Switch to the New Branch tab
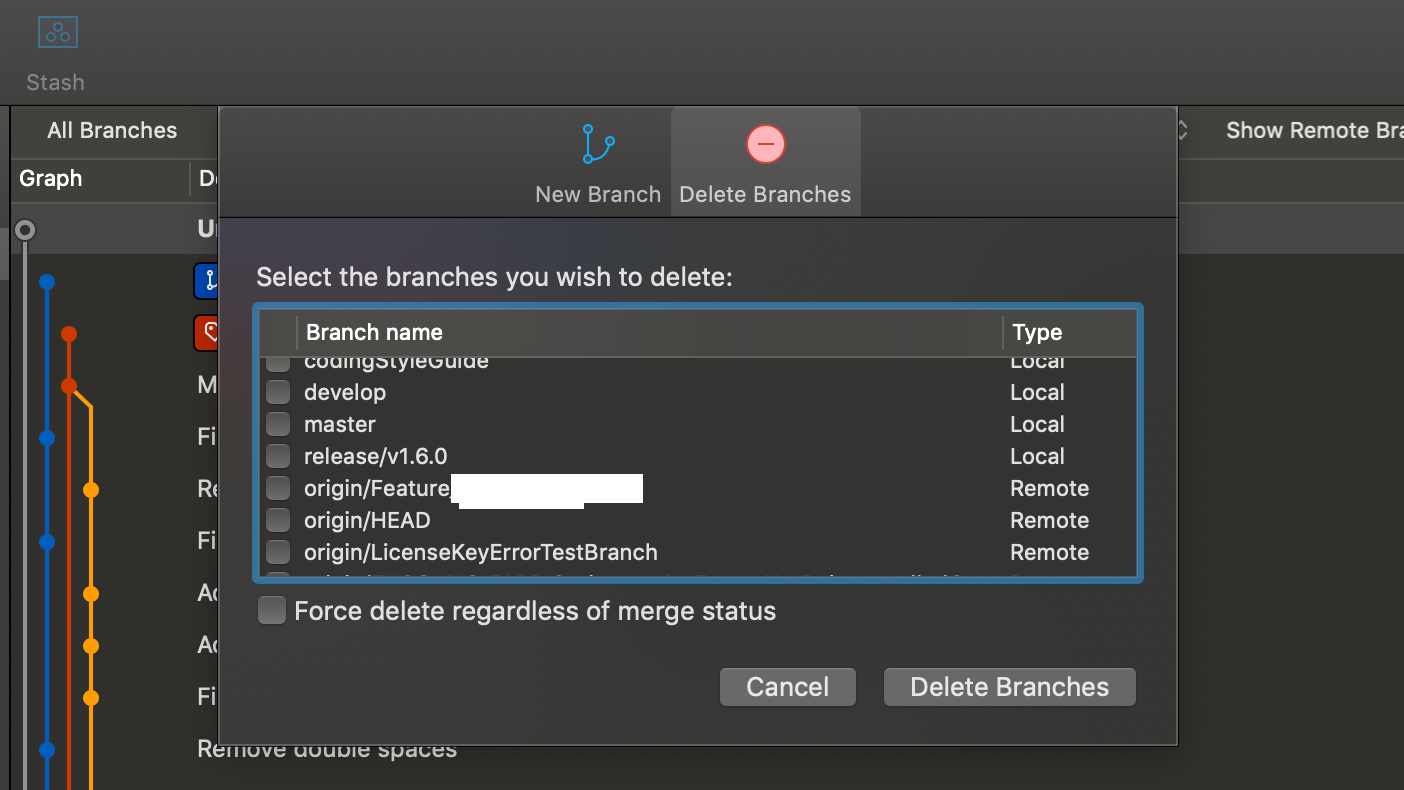 (597, 162)
